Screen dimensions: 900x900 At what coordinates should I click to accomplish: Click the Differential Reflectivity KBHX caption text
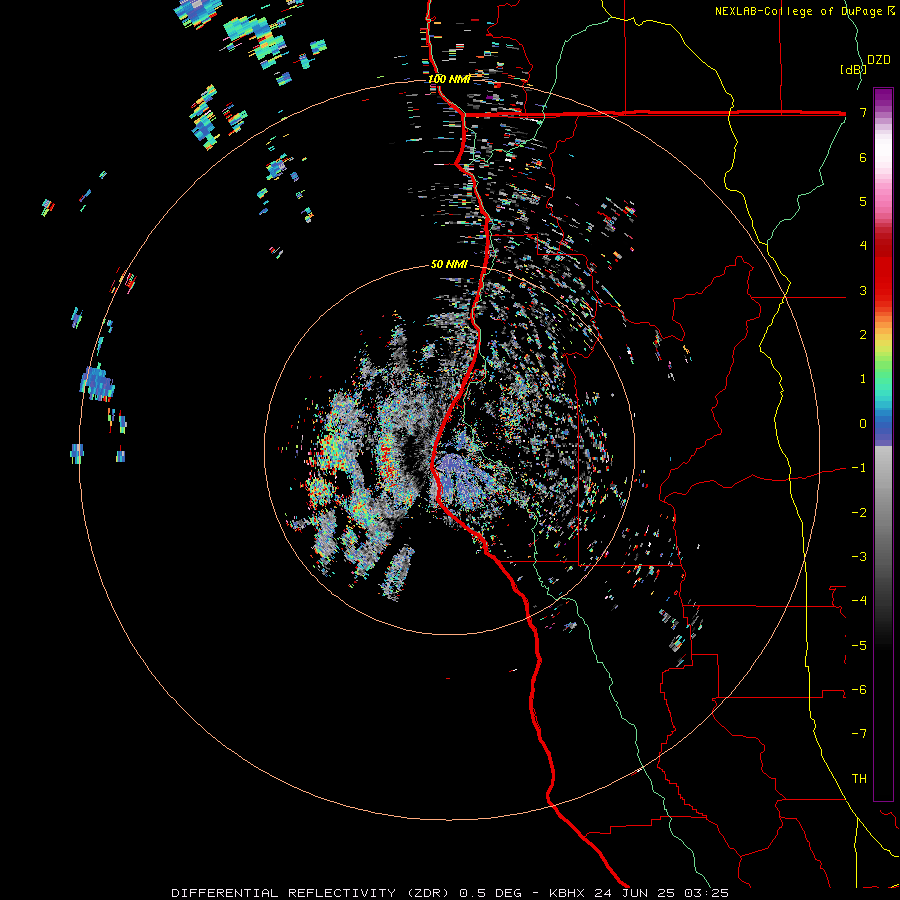450,893
